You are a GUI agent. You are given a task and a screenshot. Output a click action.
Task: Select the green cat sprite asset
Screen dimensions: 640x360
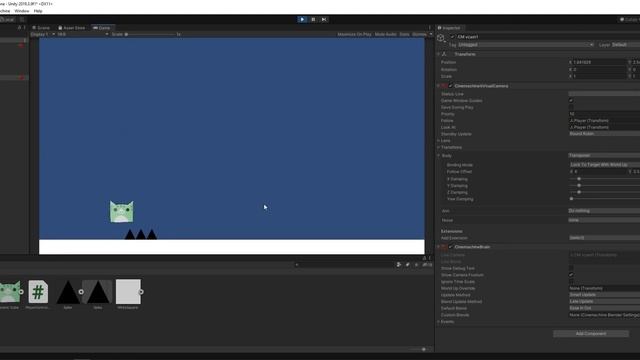pyautogui.click(x=10, y=291)
